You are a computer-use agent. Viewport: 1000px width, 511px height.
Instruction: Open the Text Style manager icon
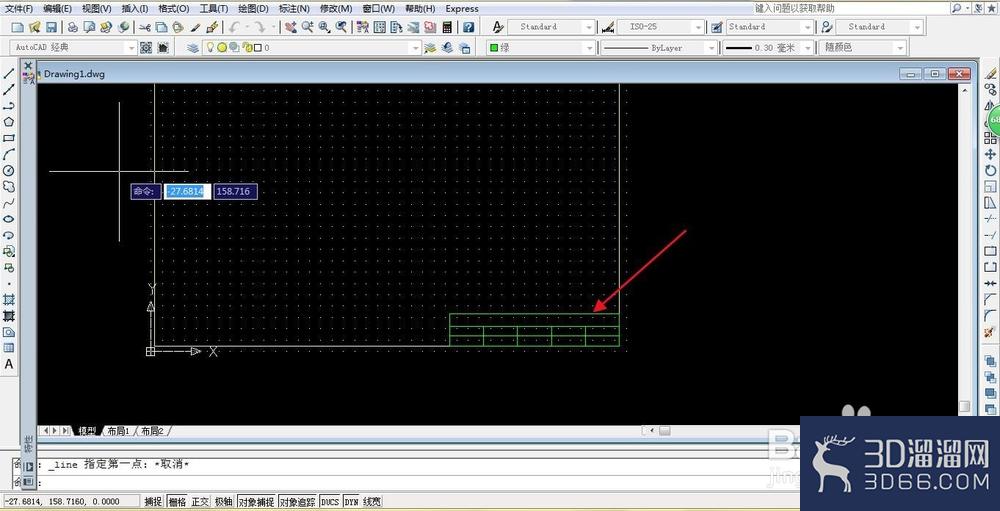[x=498, y=27]
